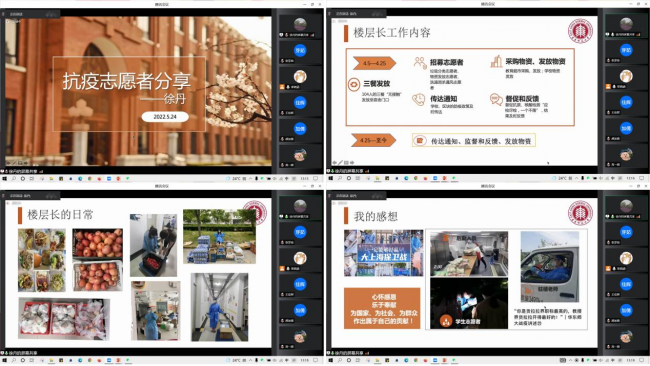Screen dimensions: 650x366
Task: Select the 学生志愿者 night-time photo
Action: pyautogui.click(x=468, y=304)
